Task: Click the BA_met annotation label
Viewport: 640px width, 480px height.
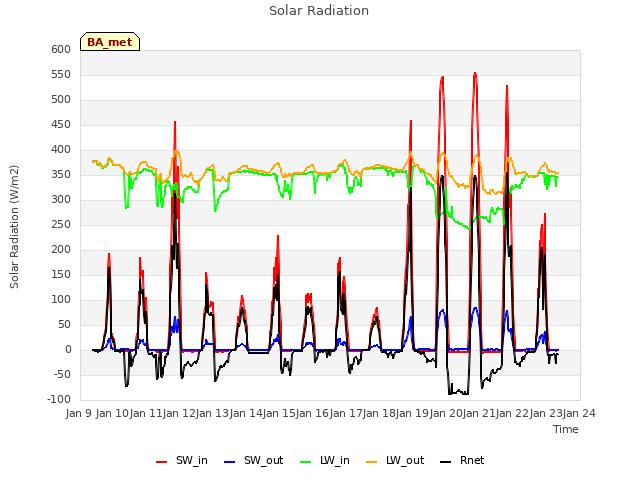Action: (x=110, y=42)
